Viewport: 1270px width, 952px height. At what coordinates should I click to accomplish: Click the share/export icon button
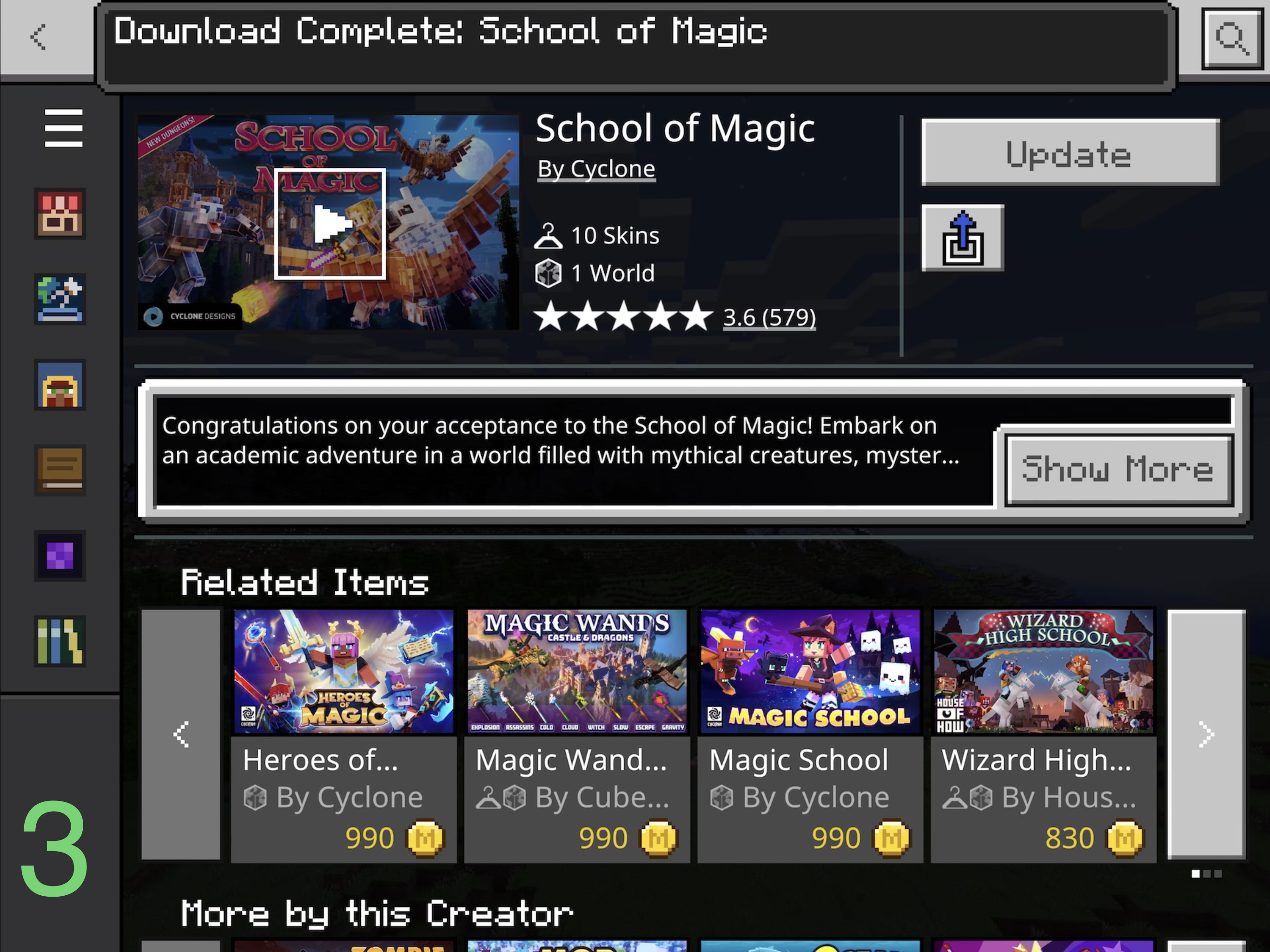tap(963, 238)
